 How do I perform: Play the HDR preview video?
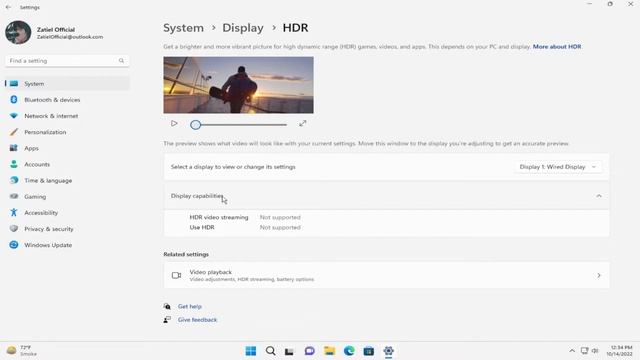(174, 123)
